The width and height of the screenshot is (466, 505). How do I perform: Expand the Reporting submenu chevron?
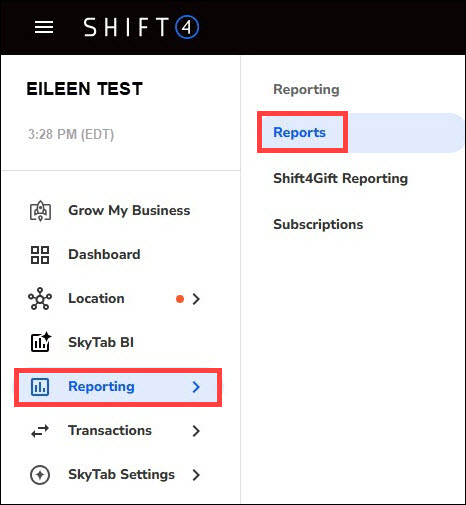(x=196, y=387)
